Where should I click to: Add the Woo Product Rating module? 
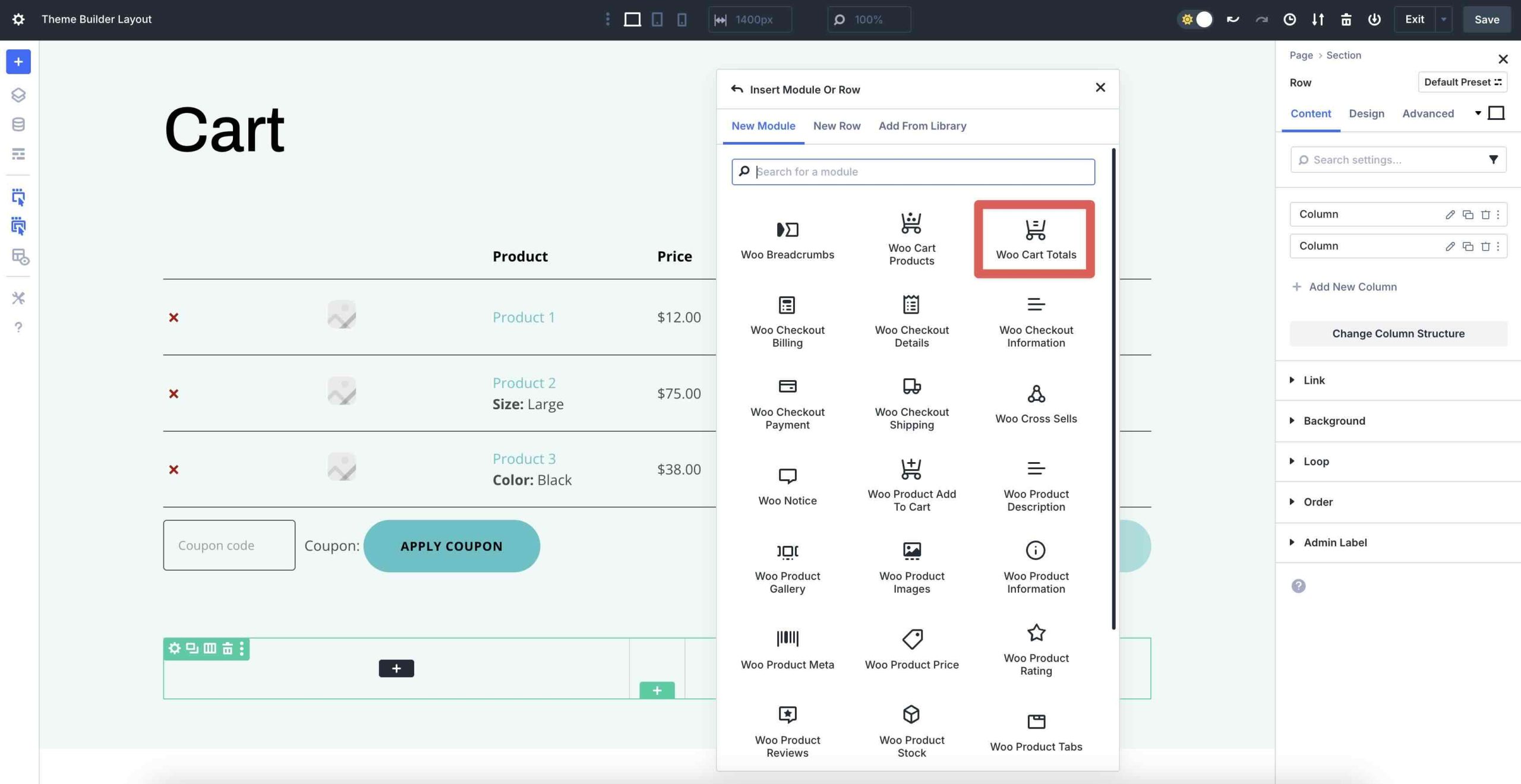pos(1035,647)
